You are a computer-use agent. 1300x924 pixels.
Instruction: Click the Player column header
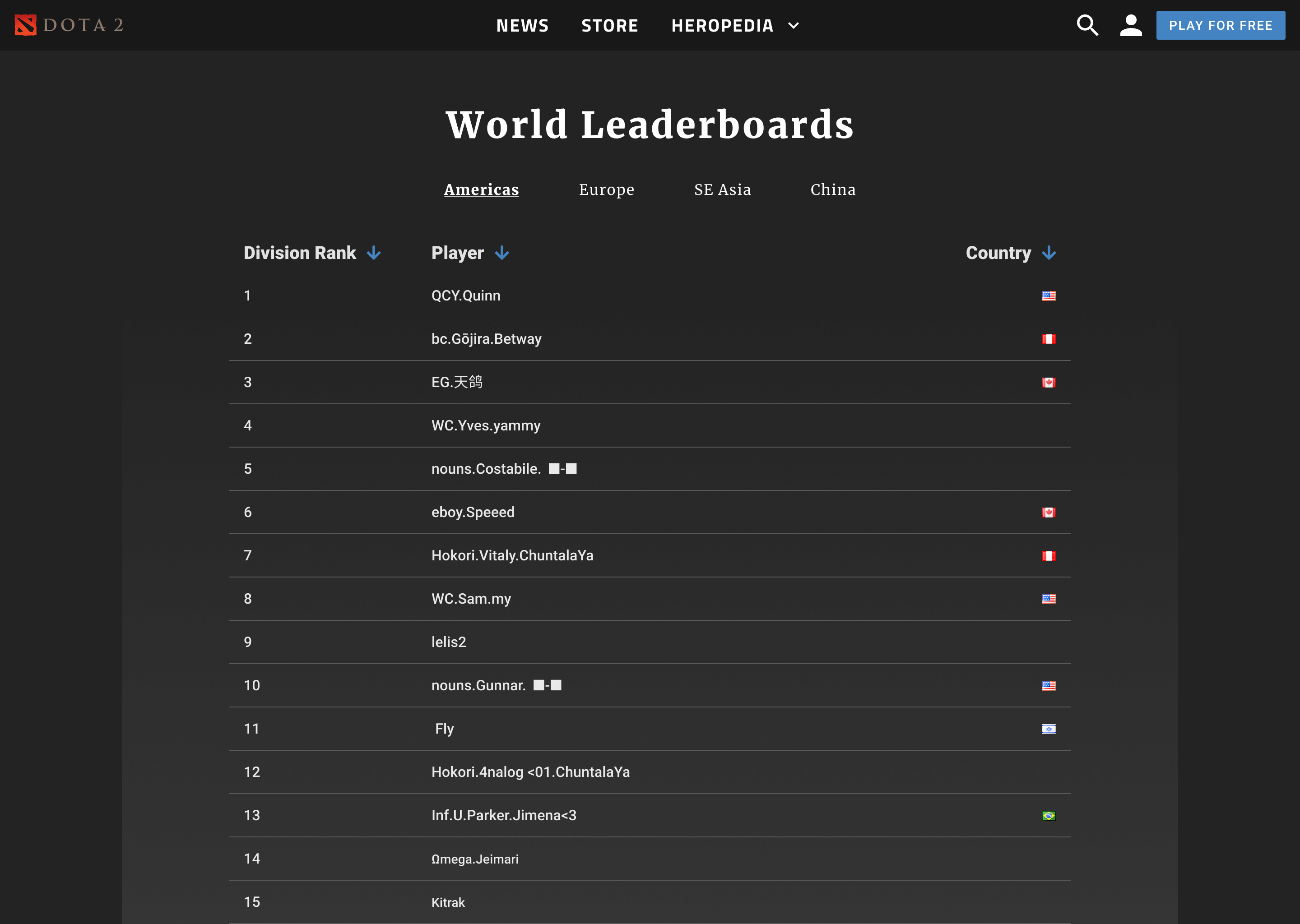(457, 253)
